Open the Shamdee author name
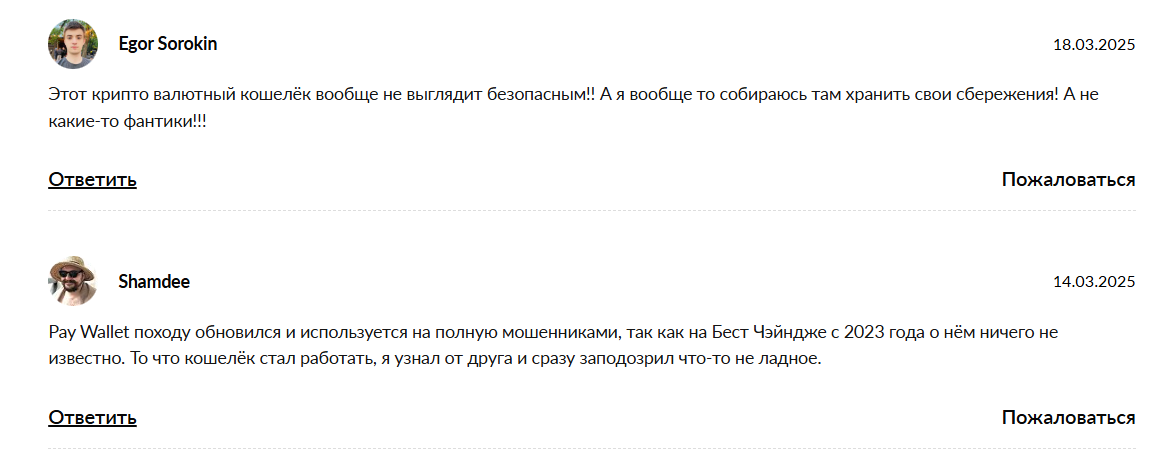The width and height of the screenshot is (1153, 471). tap(154, 282)
